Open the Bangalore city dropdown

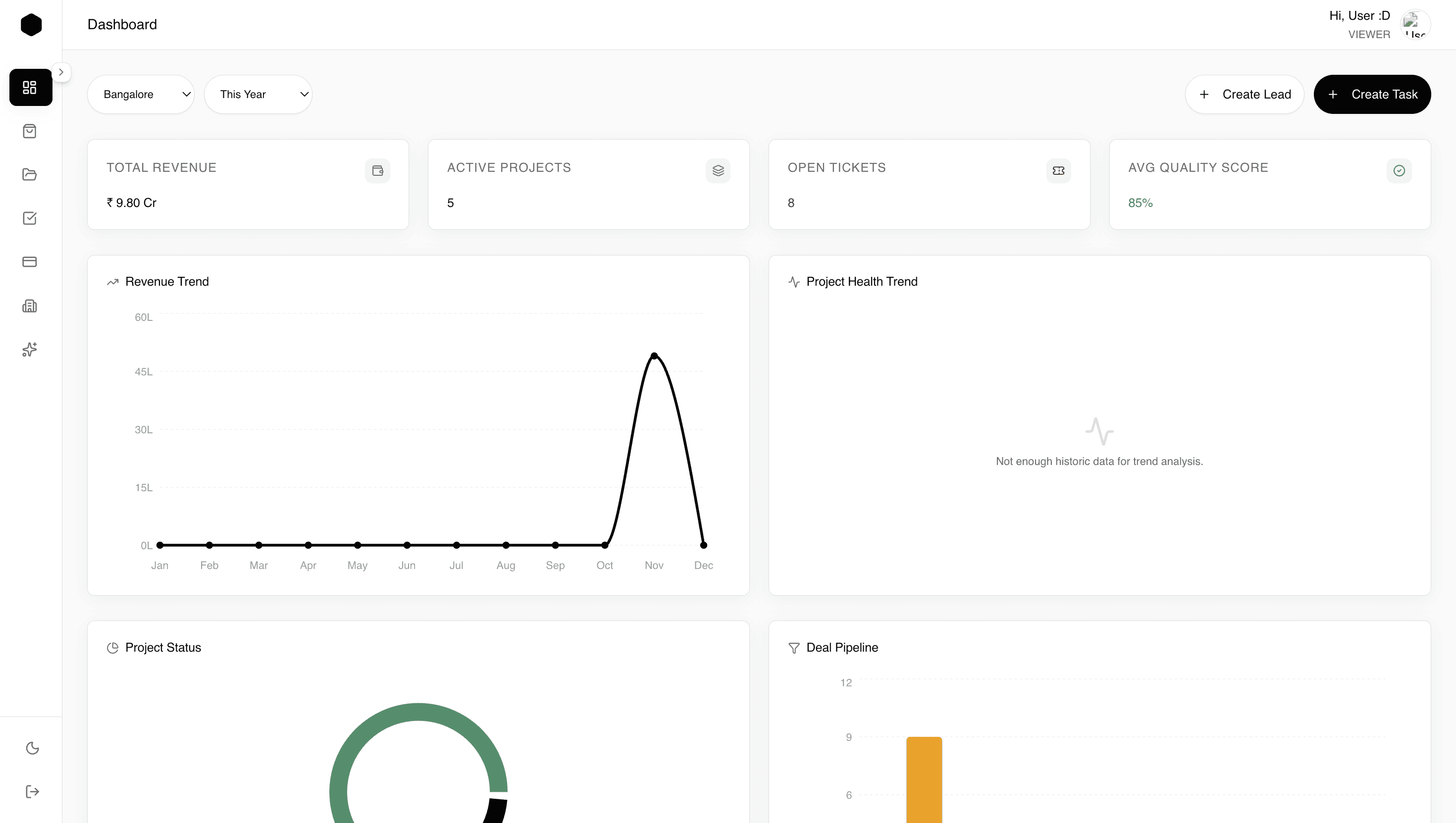pyautogui.click(x=141, y=95)
